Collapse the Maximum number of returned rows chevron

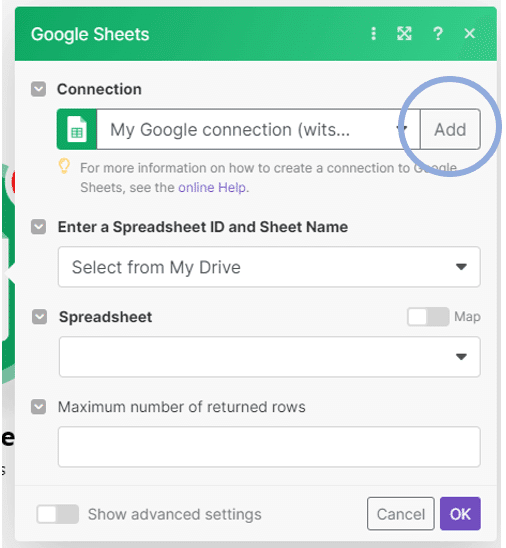click(38, 407)
